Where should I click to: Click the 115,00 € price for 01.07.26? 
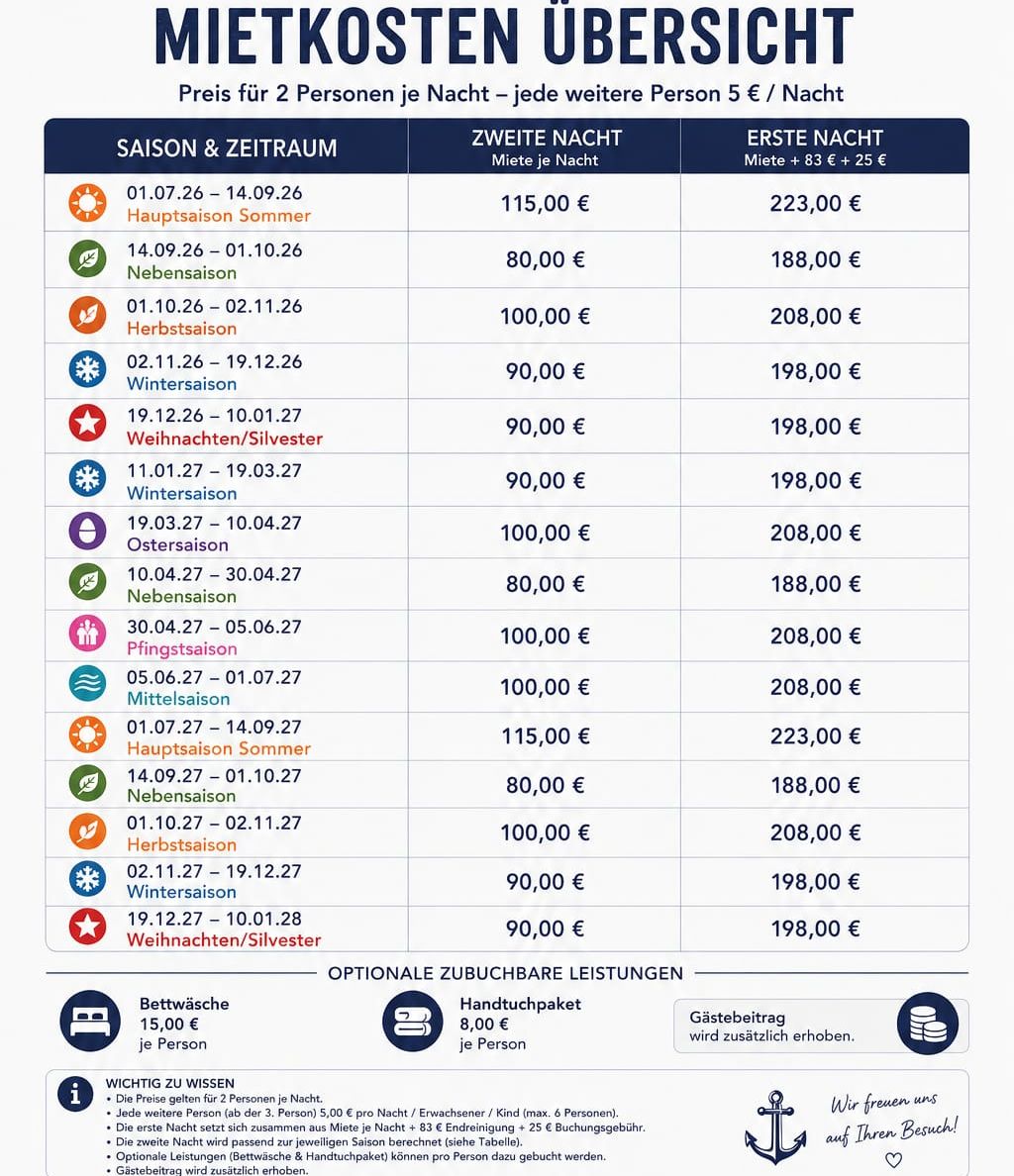(x=546, y=203)
